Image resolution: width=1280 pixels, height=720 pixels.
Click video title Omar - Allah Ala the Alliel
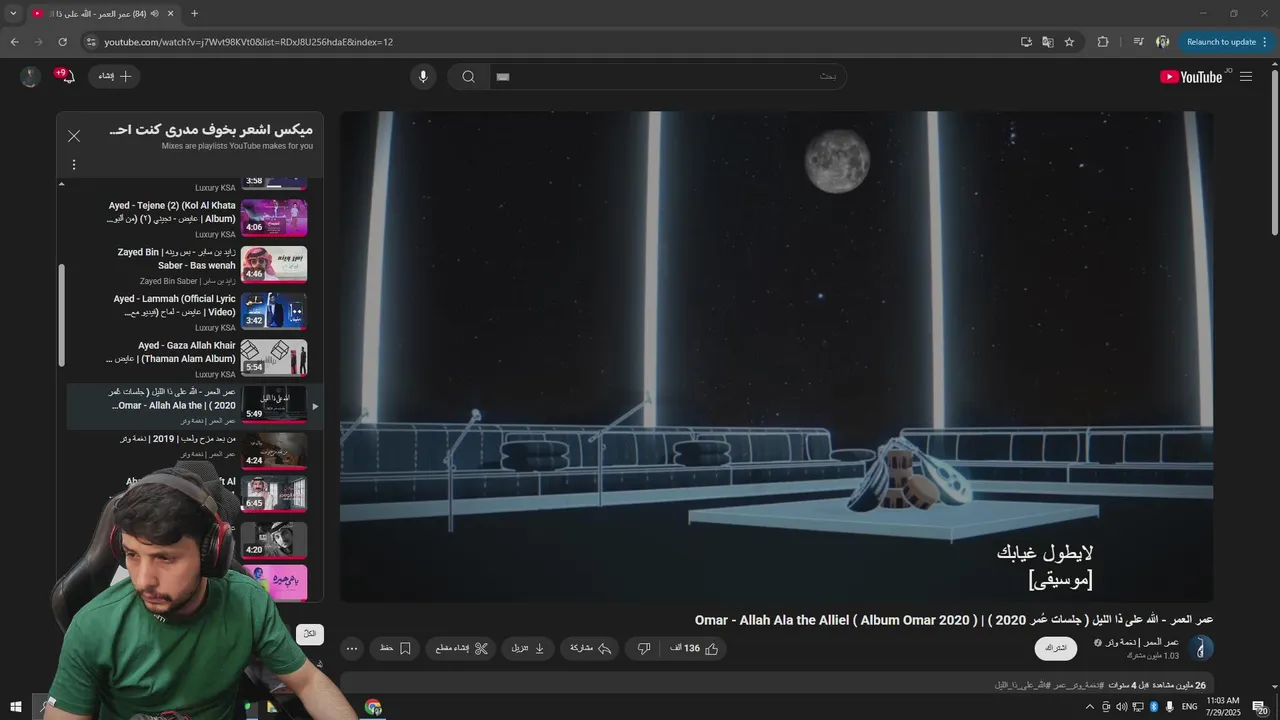954,620
